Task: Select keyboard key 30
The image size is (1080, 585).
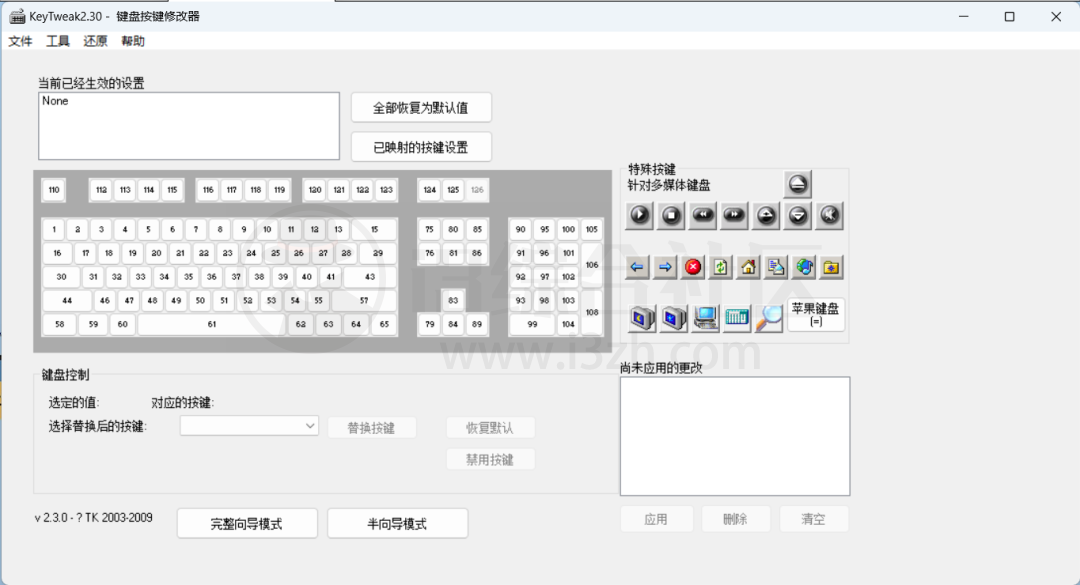Action: [61, 276]
